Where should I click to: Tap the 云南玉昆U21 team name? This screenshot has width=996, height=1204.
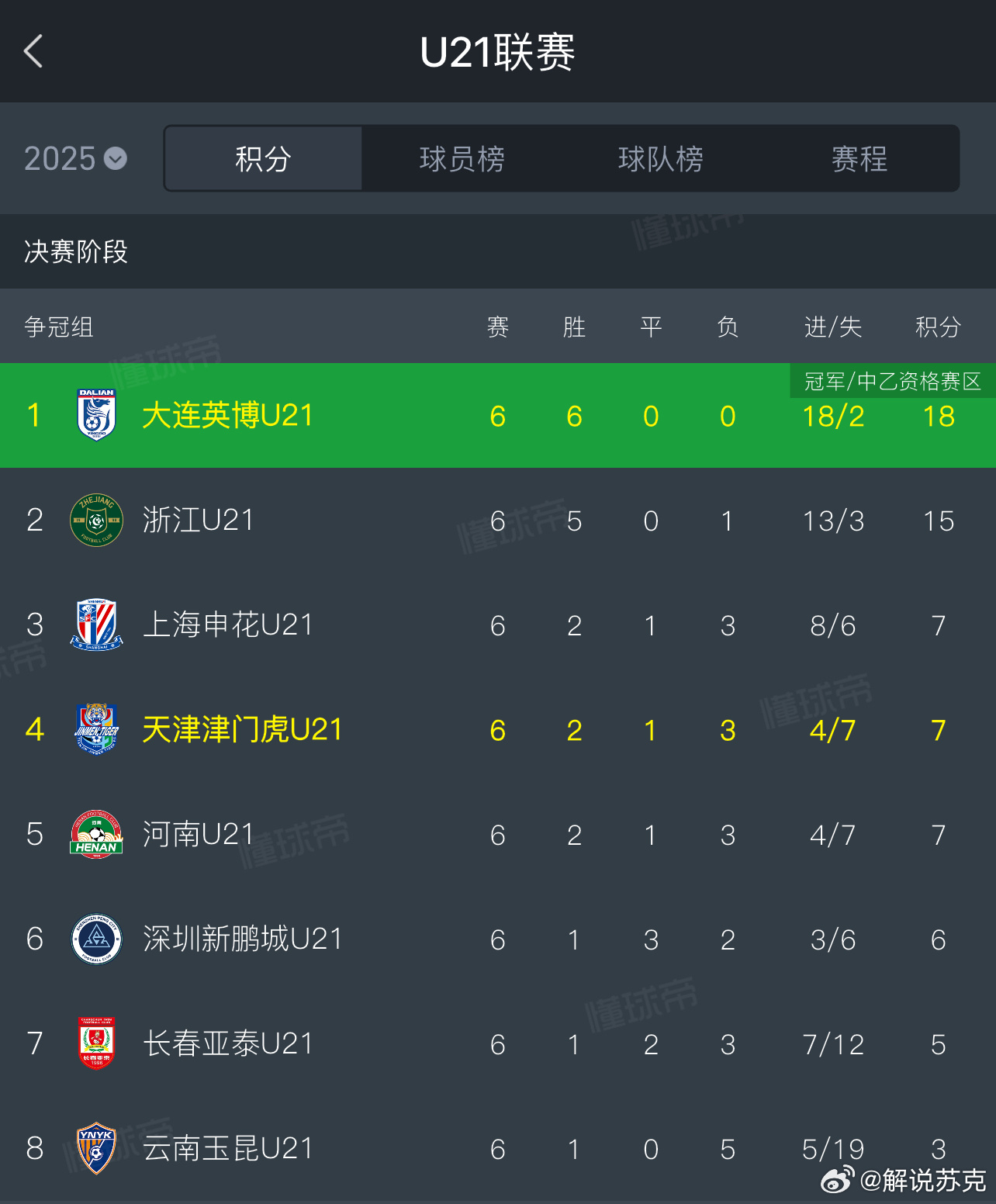[227, 1148]
